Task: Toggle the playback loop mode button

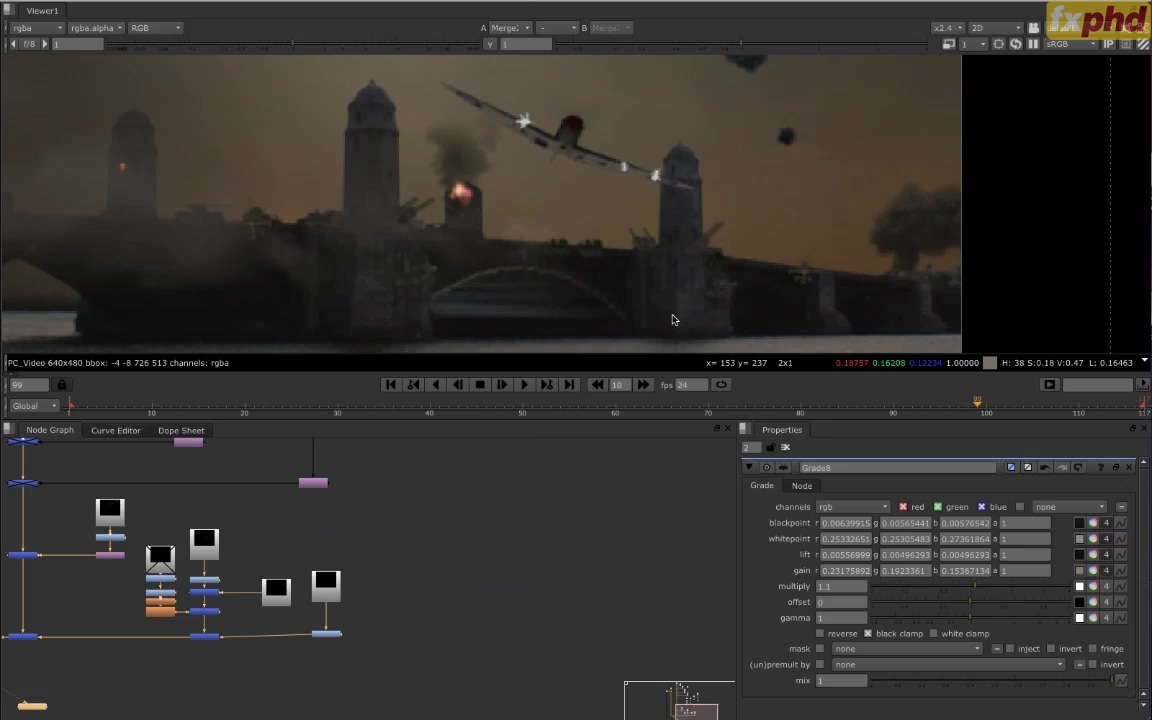Action: point(721,384)
